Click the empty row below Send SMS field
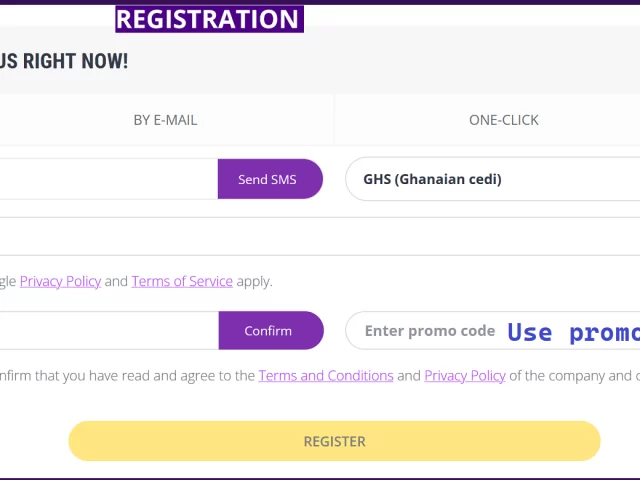The image size is (640, 480). [x=320, y=236]
